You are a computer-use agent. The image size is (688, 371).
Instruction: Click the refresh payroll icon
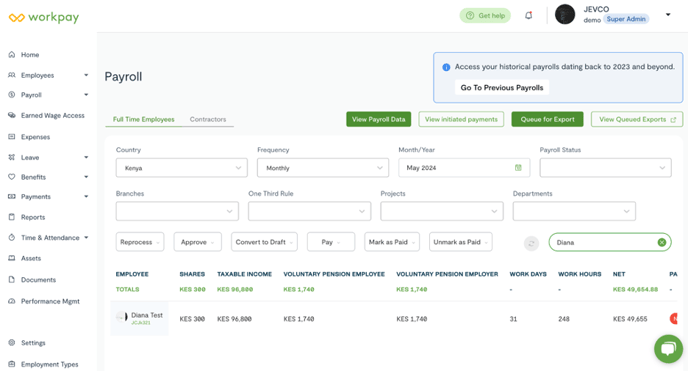tap(531, 243)
